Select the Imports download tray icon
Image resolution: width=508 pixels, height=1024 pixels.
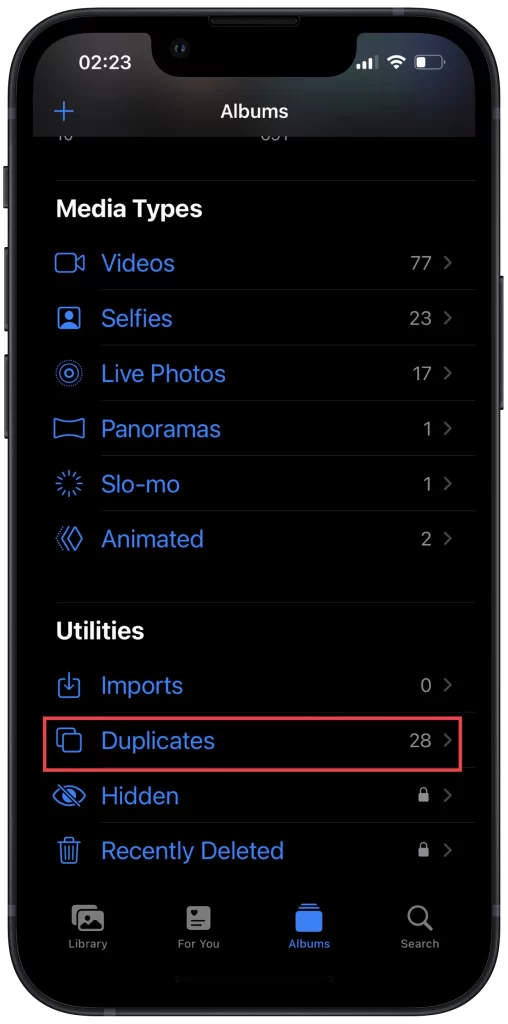[x=69, y=686]
